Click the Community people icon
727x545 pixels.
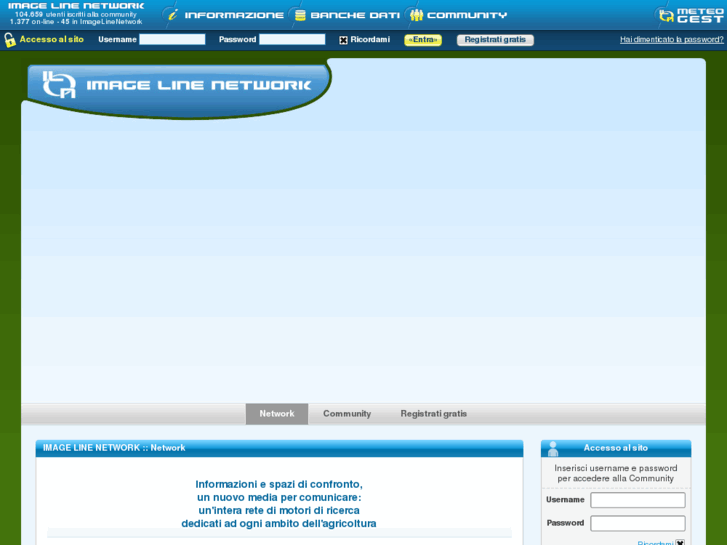tap(416, 15)
